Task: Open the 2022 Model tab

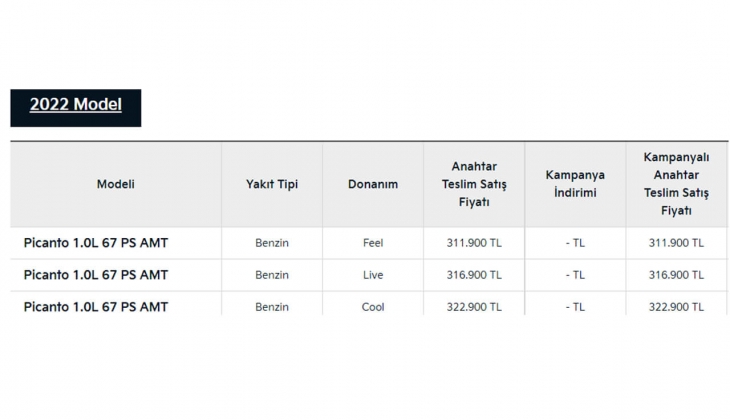Action: click(x=76, y=105)
